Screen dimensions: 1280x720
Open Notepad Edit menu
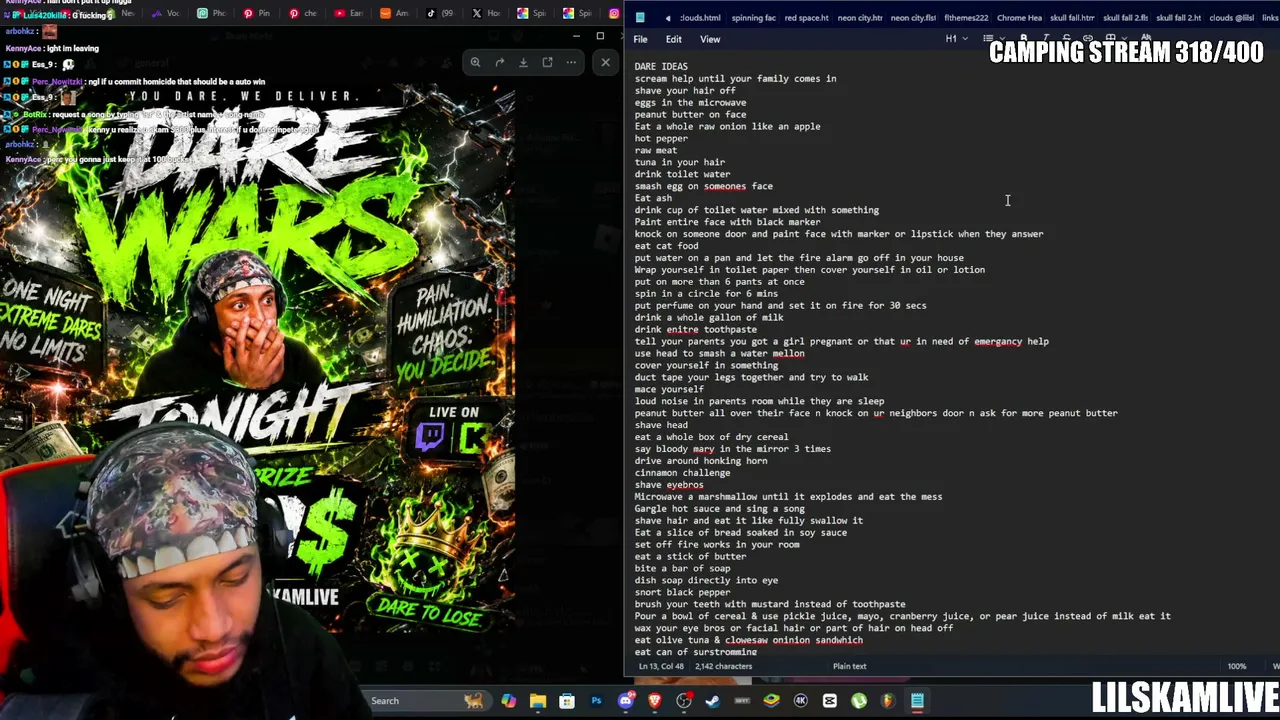tap(674, 39)
